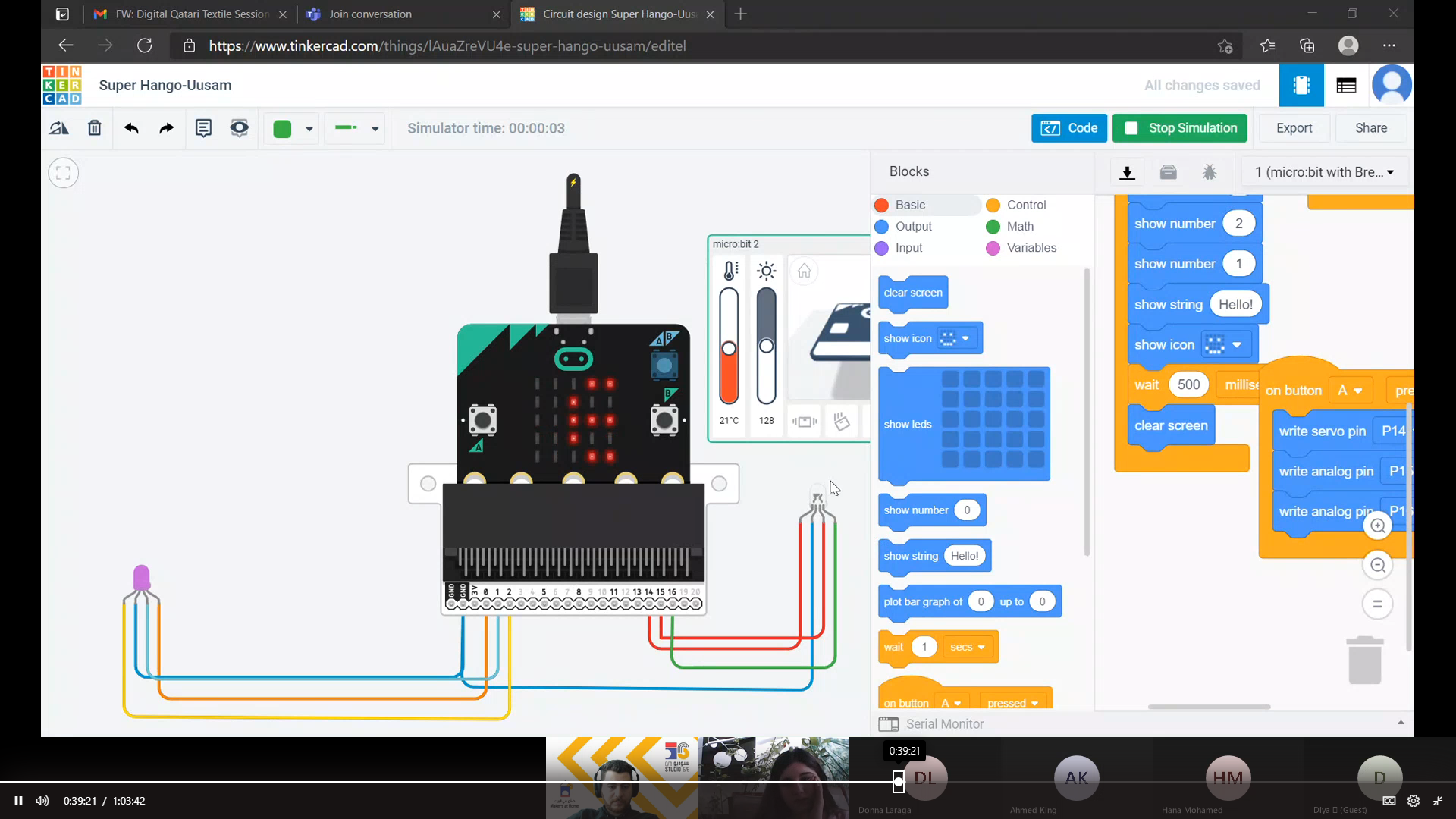Zoom out the code workspace

[x=1378, y=565]
